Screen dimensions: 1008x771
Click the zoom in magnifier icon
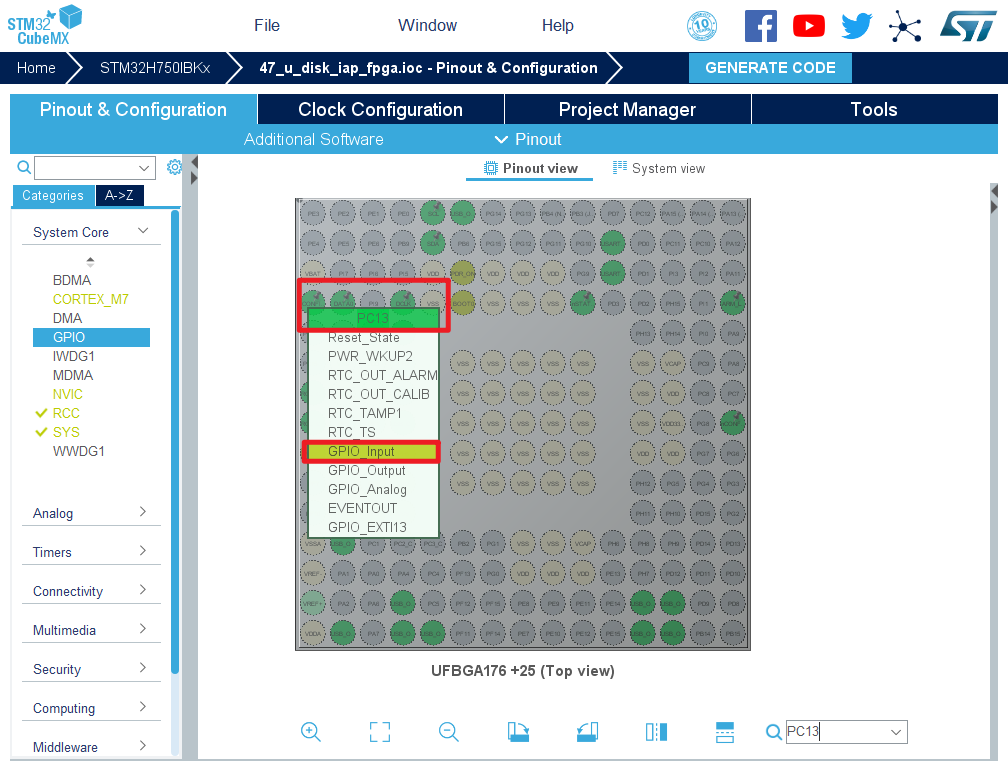pos(311,732)
